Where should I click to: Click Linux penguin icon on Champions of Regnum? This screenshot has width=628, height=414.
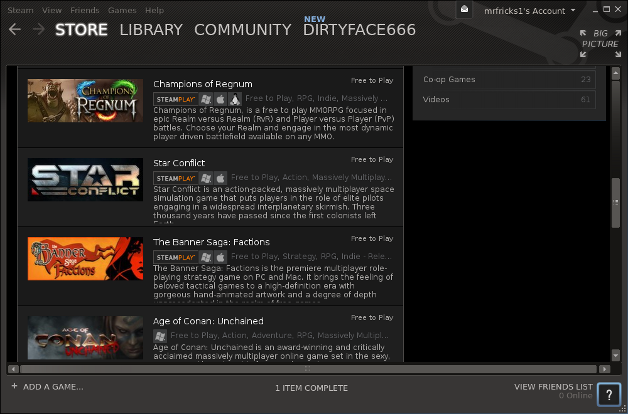tap(235, 99)
